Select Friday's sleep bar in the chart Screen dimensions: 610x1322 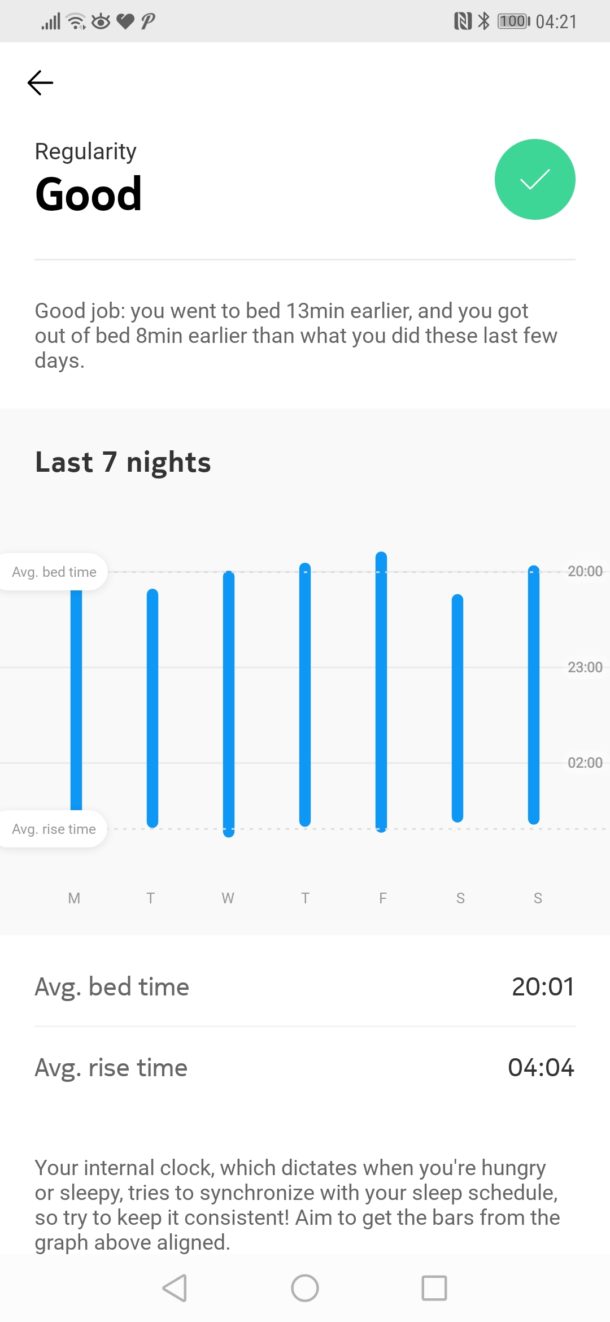pyautogui.click(x=381, y=690)
